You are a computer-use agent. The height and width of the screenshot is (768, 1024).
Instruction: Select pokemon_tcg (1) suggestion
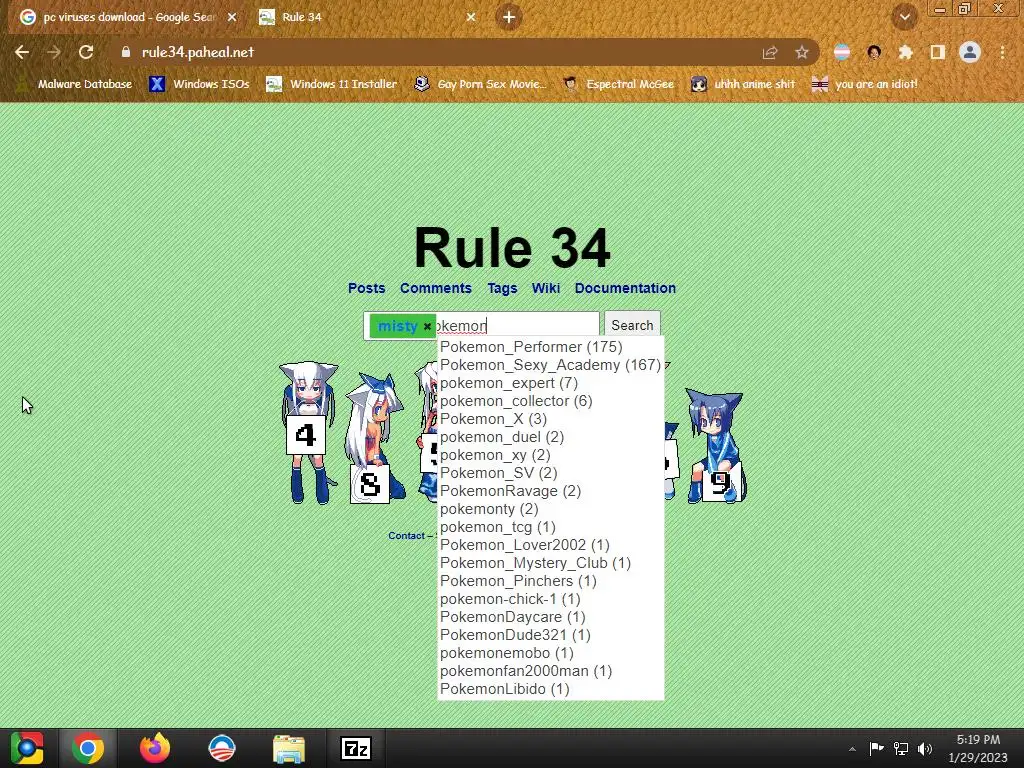551,527
